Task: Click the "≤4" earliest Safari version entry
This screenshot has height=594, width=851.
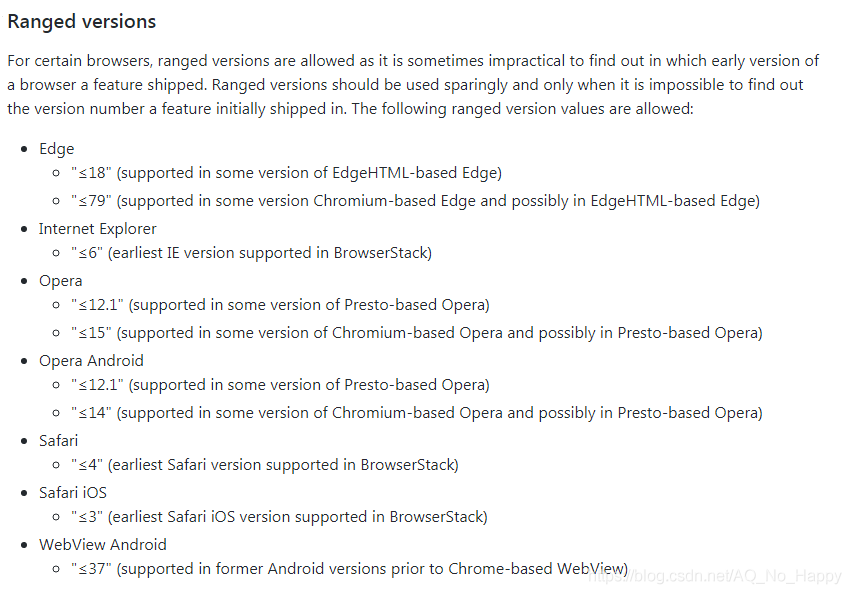Action: click(265, 465)
